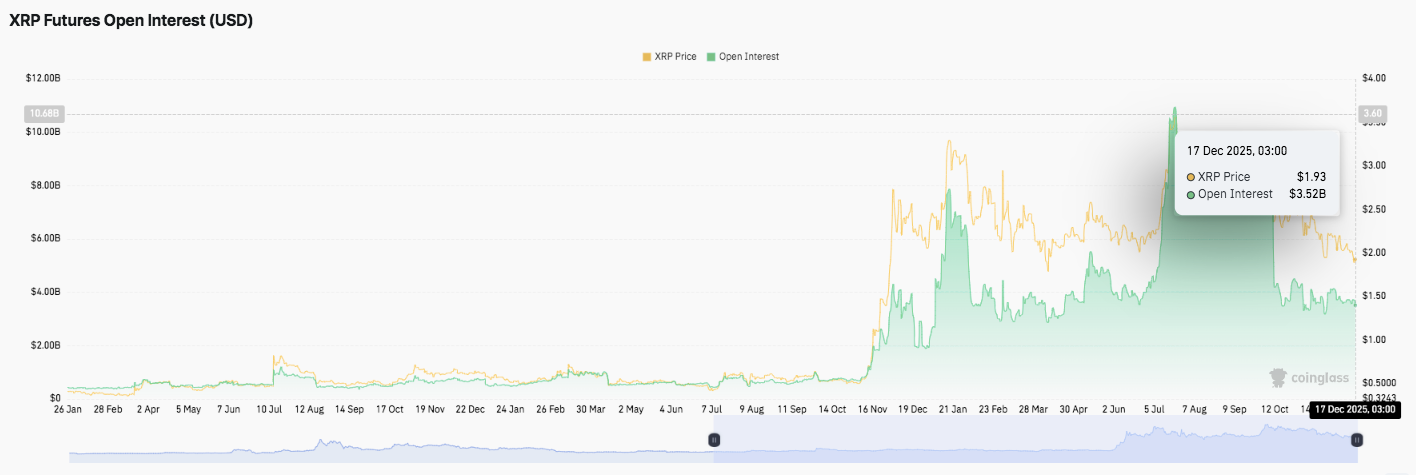Image resolution: width=1416 pixels, height=475 pixels.
Task: Click the $4.00 label on right axis
Action: click(1374, 78)
